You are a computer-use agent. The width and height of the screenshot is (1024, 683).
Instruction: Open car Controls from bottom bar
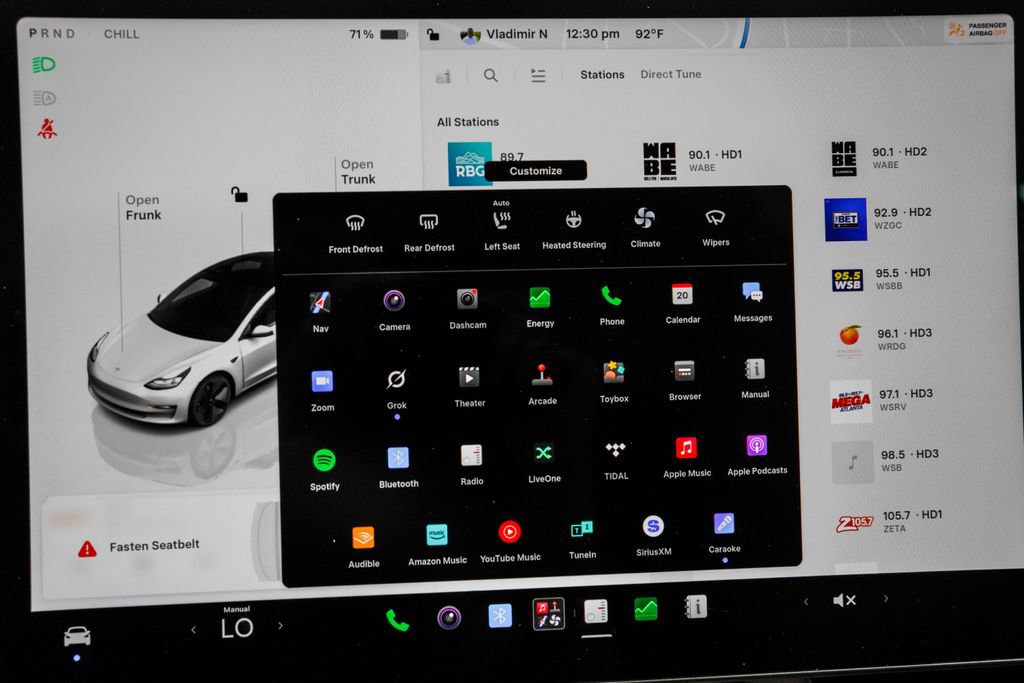click(x=77, y=635)
